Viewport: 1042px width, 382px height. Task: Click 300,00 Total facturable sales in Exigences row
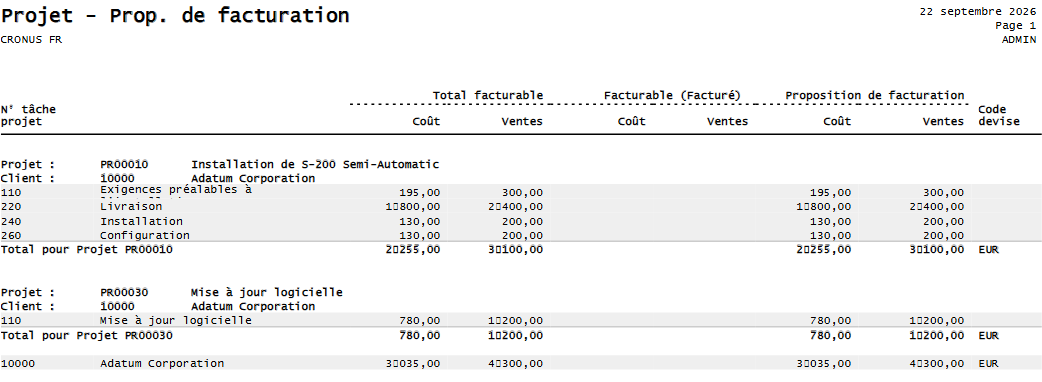(522, 193)
